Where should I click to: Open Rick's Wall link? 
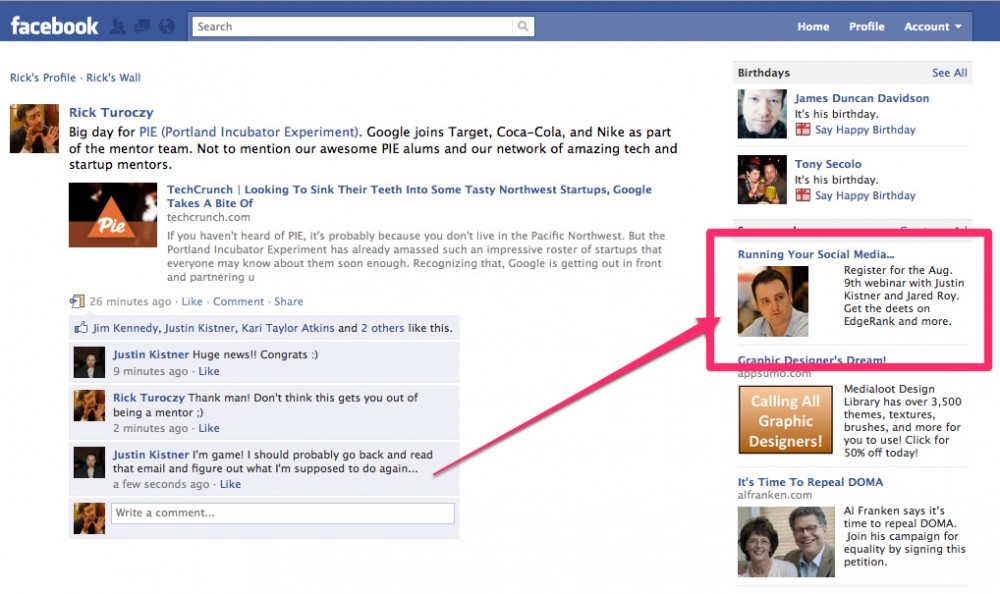click(113, 78)
